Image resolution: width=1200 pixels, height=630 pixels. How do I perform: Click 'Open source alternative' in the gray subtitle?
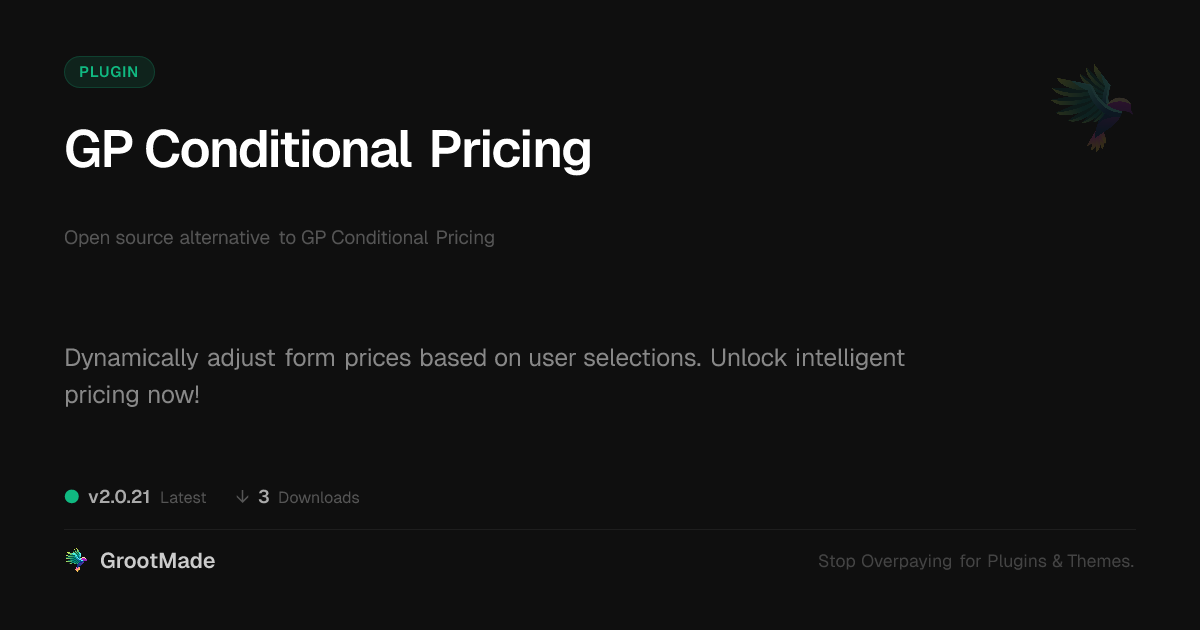[x=167, y=238]
